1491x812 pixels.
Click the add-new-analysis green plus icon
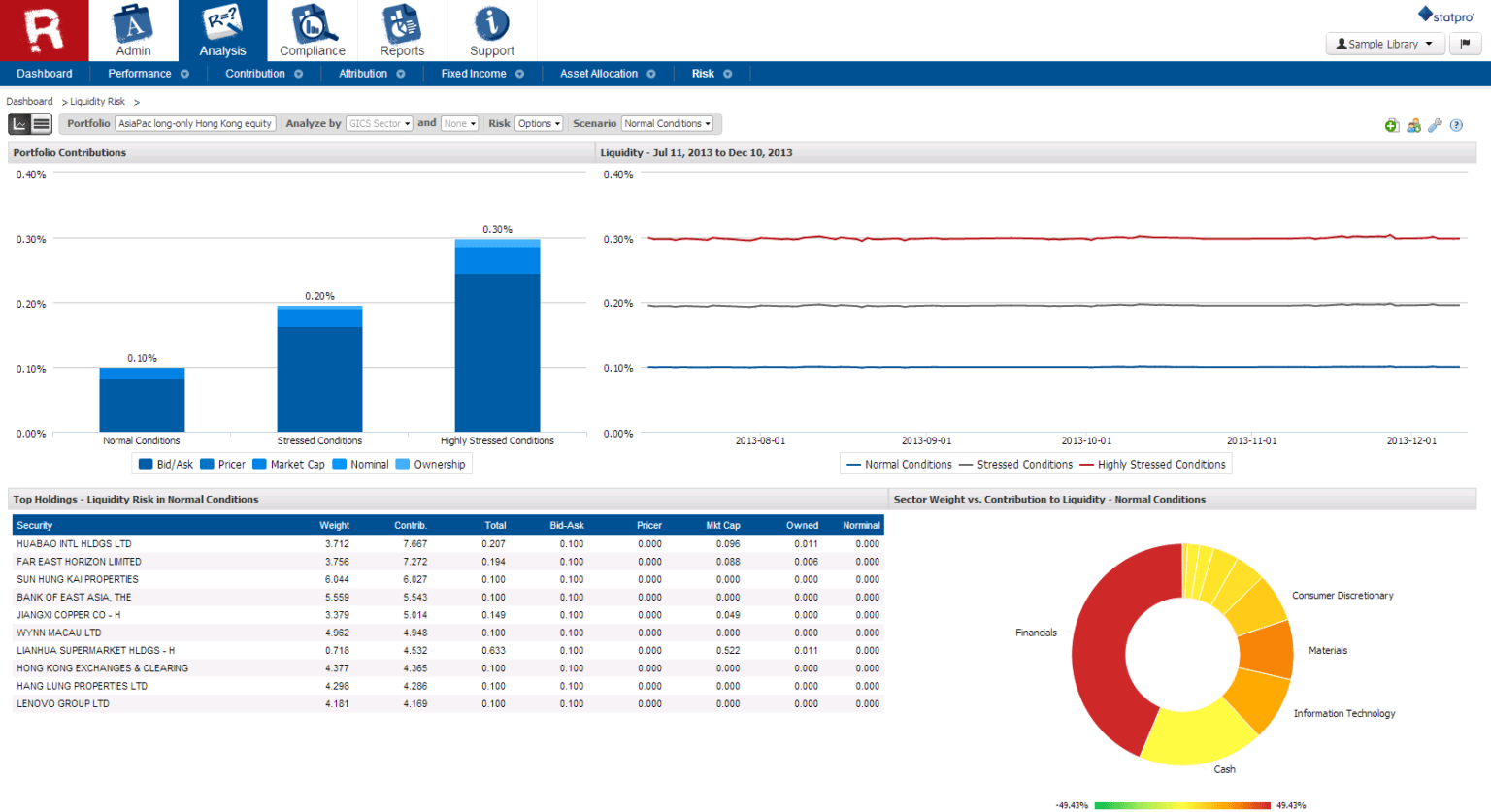1391,125
